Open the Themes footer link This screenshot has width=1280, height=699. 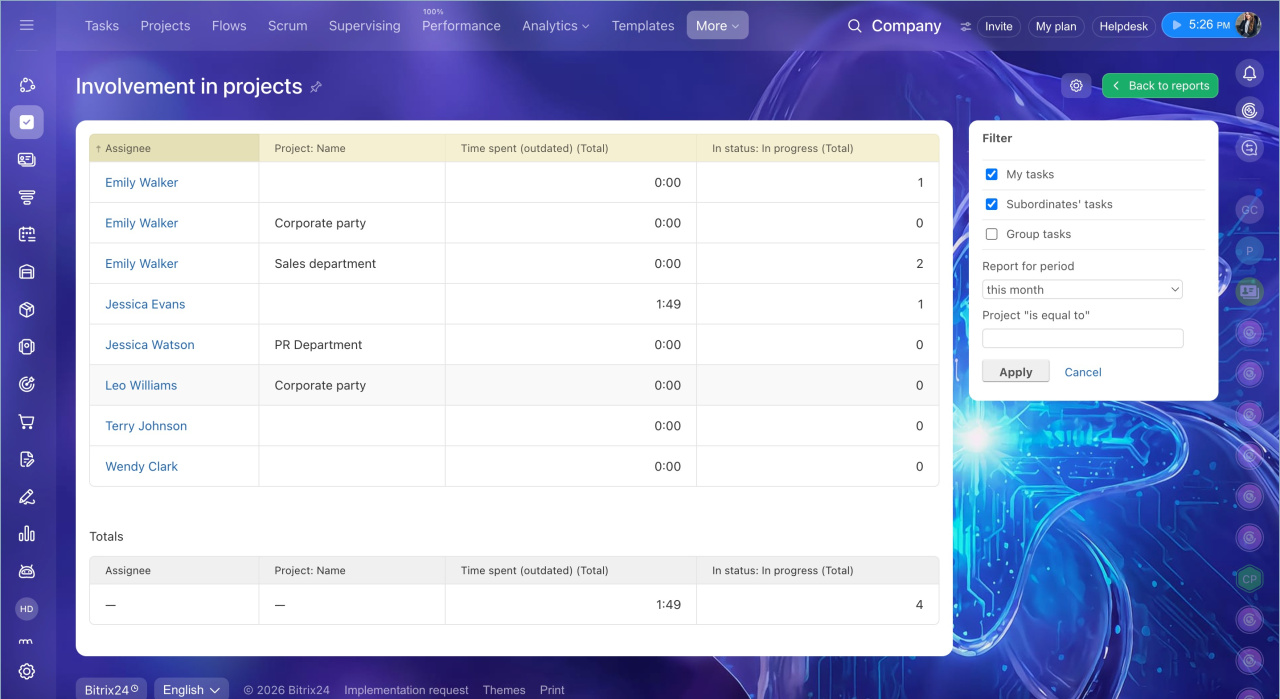point(504,690)
